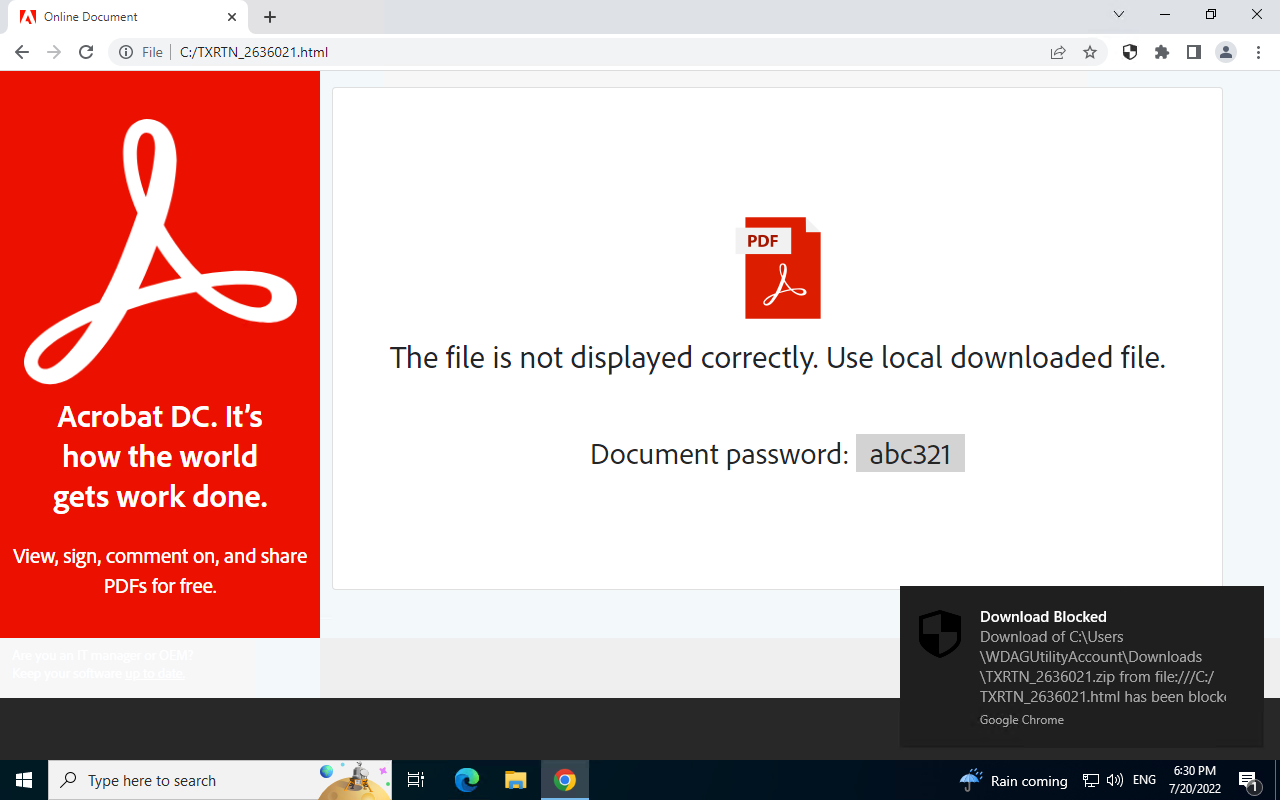Open Chrome's three-dot menu

[1258, 52]
